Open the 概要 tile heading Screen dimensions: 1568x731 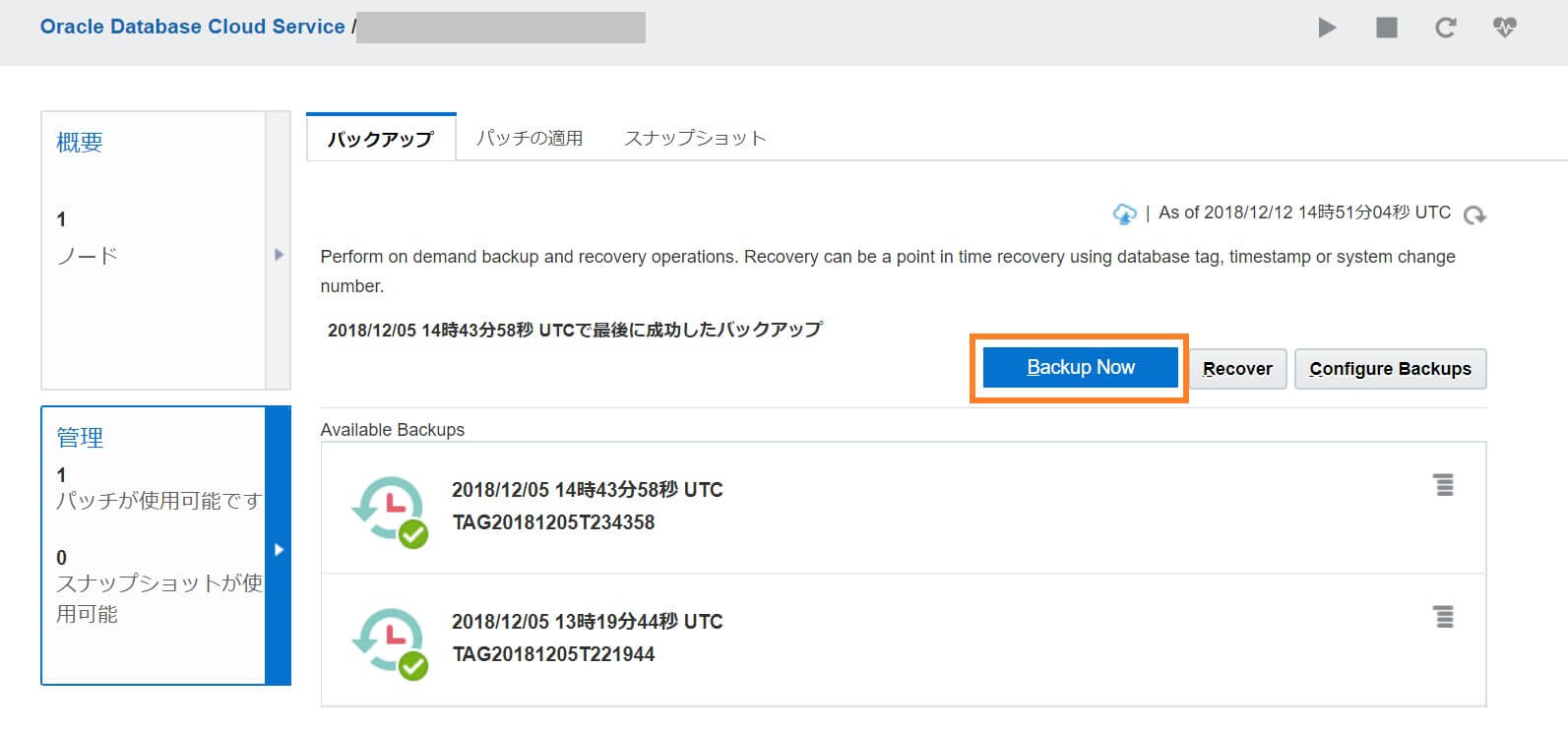click(x=80, y=143)
